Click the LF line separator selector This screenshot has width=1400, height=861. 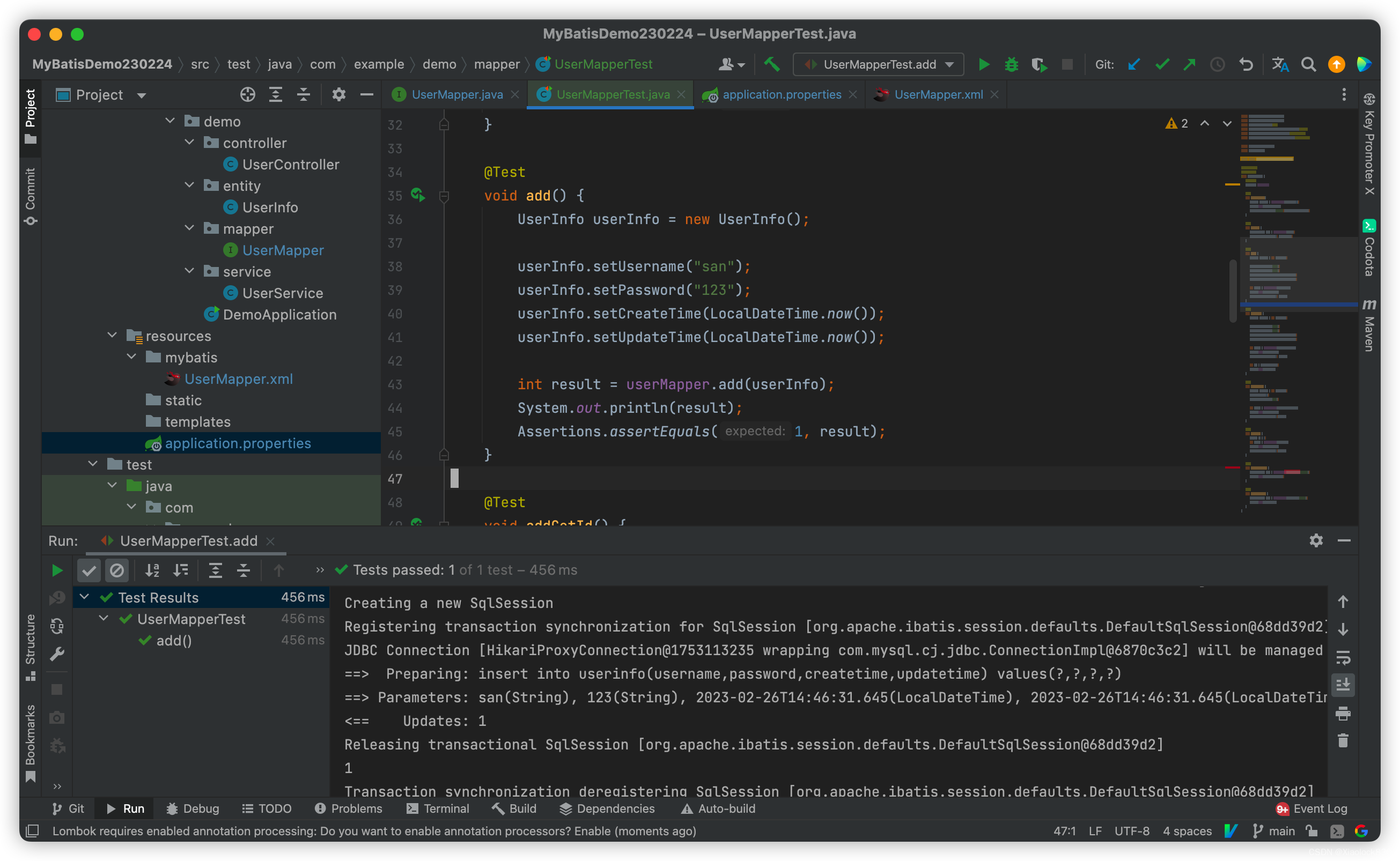click(1095, 832)
